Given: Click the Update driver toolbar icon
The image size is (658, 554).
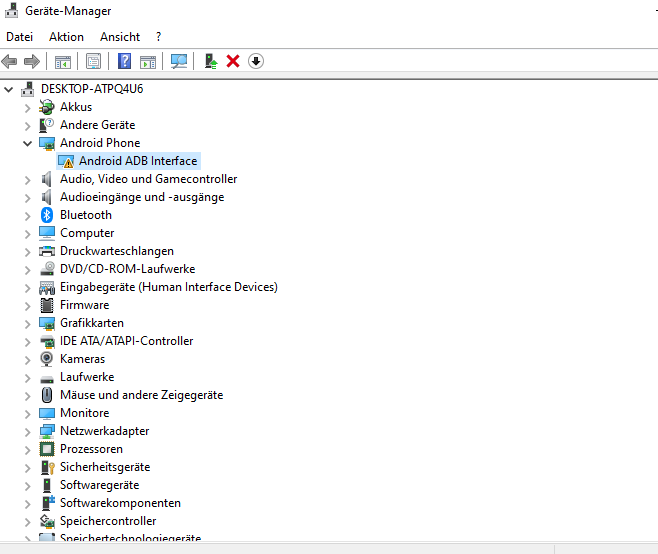Looking at the screenshot, I should point(211,61).
